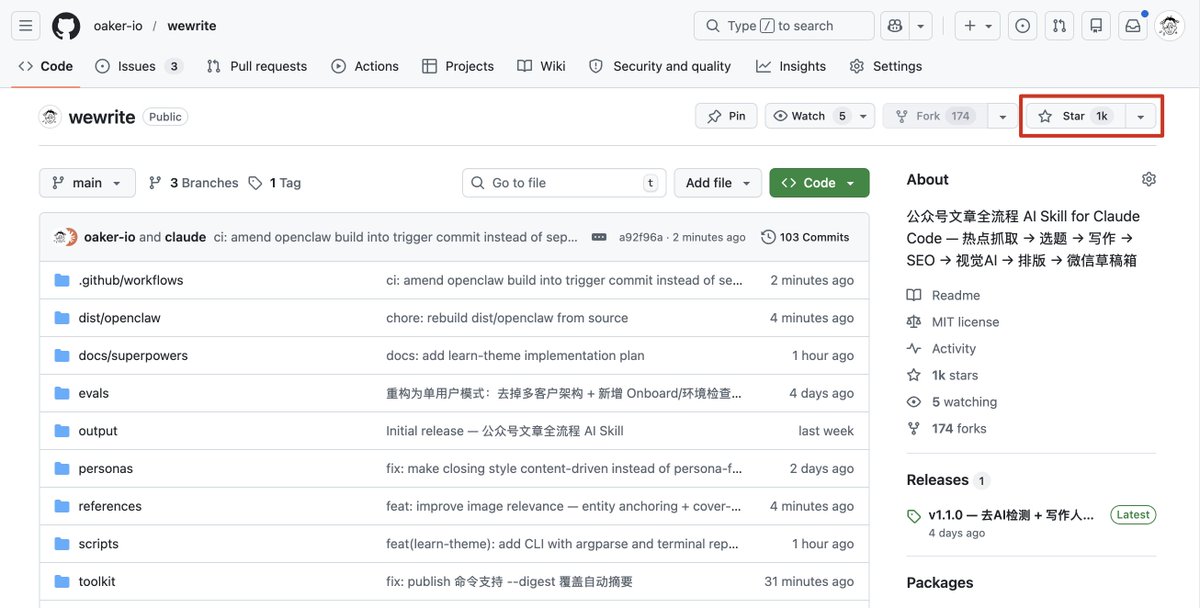Open the green Code clone dropdown
This screenshot has width=1200, height=608.
pyautogui.click(x=819, y=183)
